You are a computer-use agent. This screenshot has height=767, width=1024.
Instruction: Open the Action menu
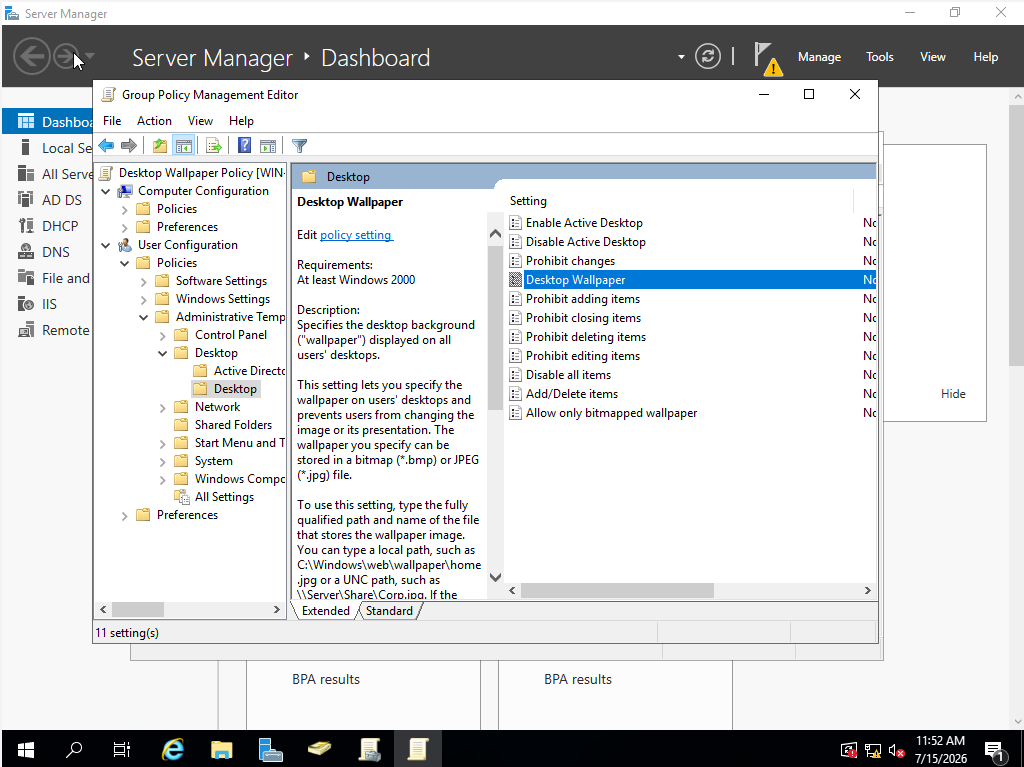click(154, 121)
